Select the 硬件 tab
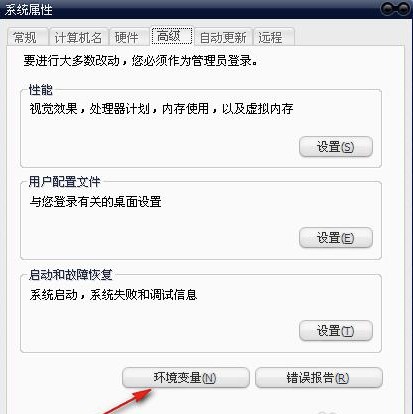 129,37
